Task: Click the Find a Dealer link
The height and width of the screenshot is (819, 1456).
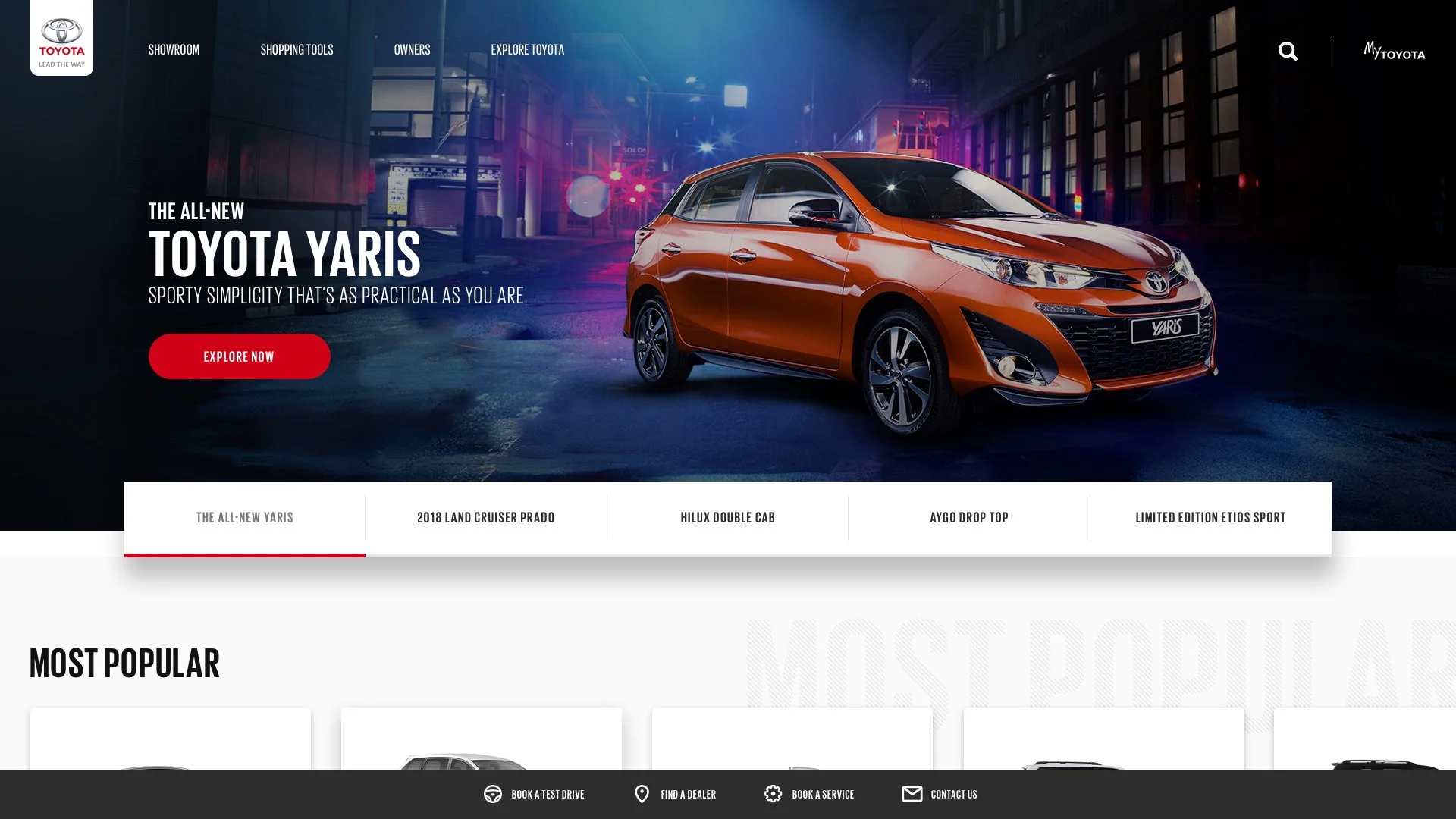Action: (x=688, y=795)
